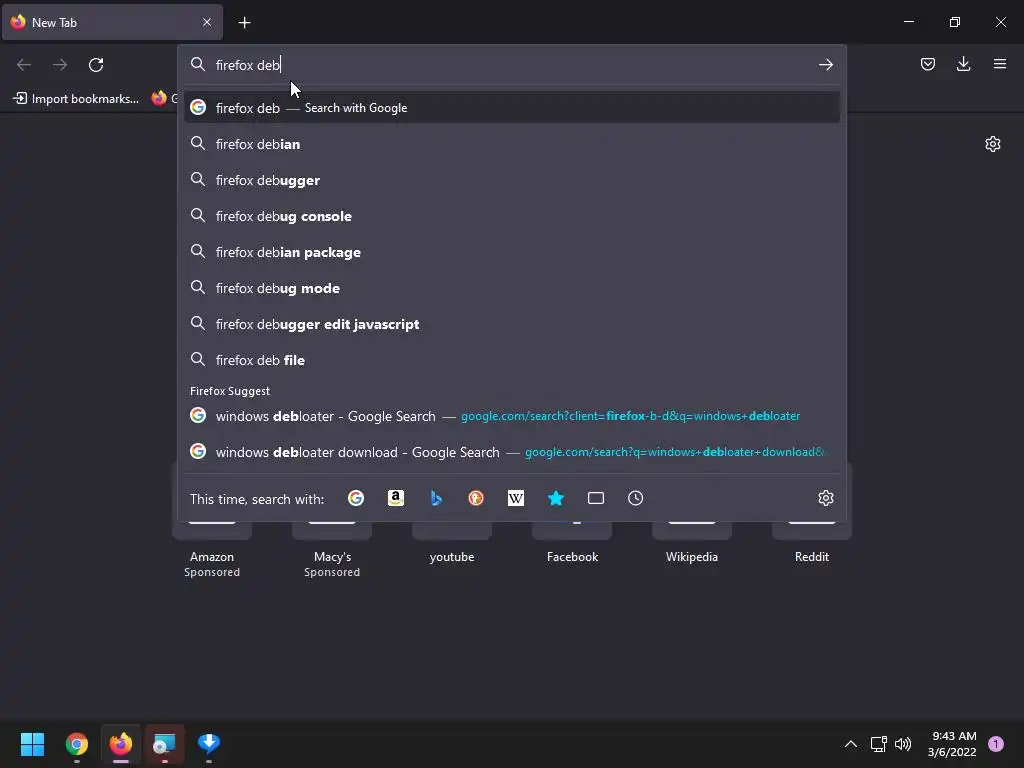Click the Go arrow in address bar
The width and height of the screenshot is (1024, 768).
pyautogui.click(x=825, y=65)
